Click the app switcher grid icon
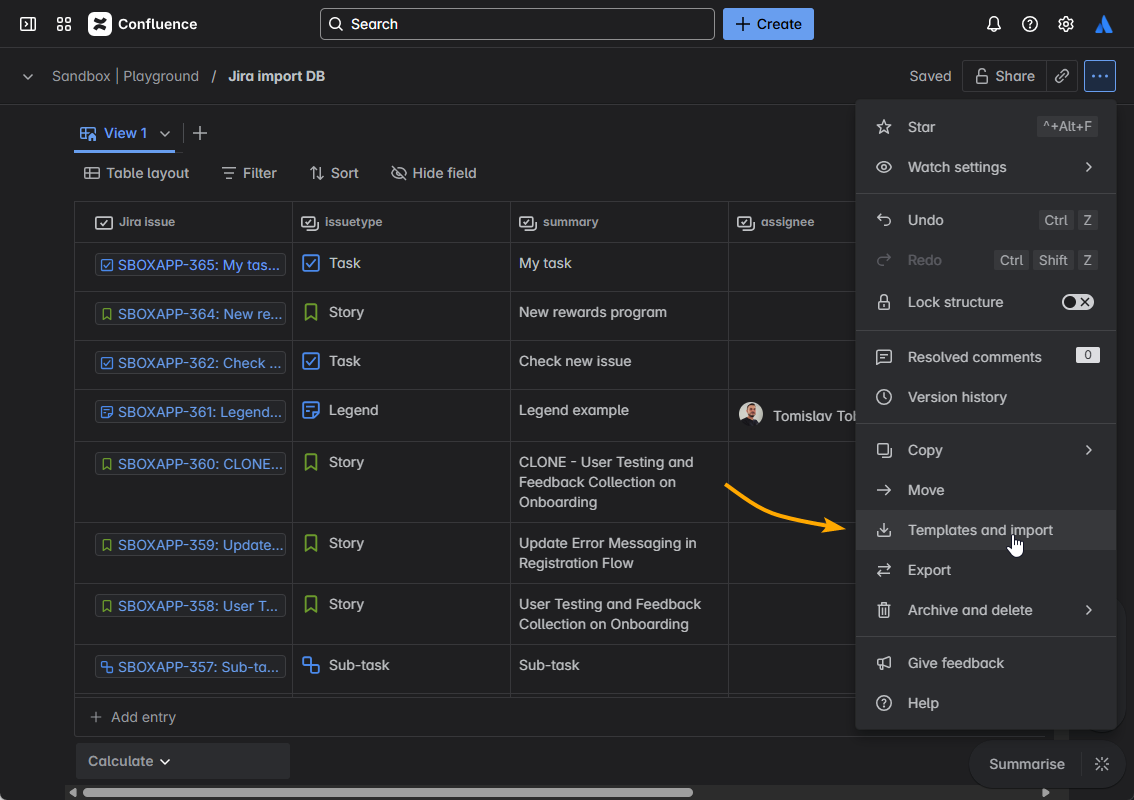1134x800 pixels. tap(64, 23)
